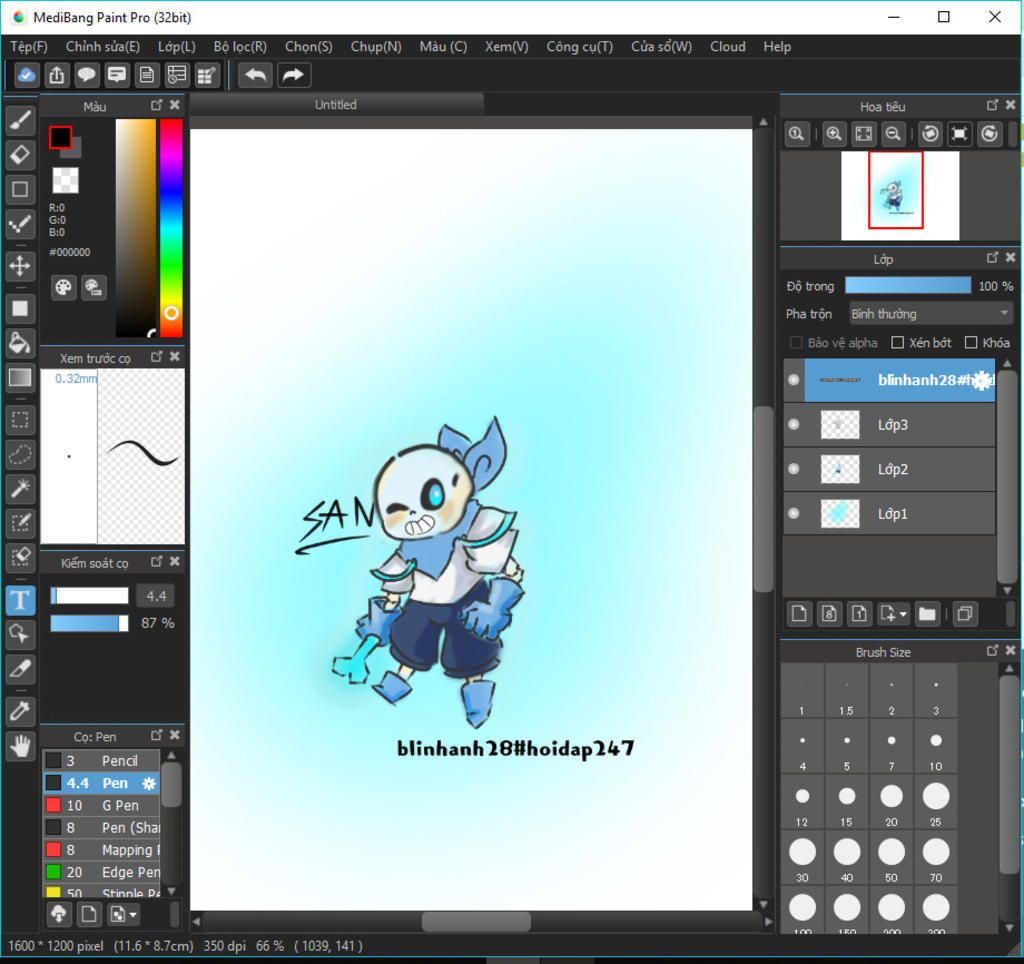This screenshot has height=964, width=1024.
Task: Undock the Lớp panel
Action: pyautogui.click(x=993, y=258)
